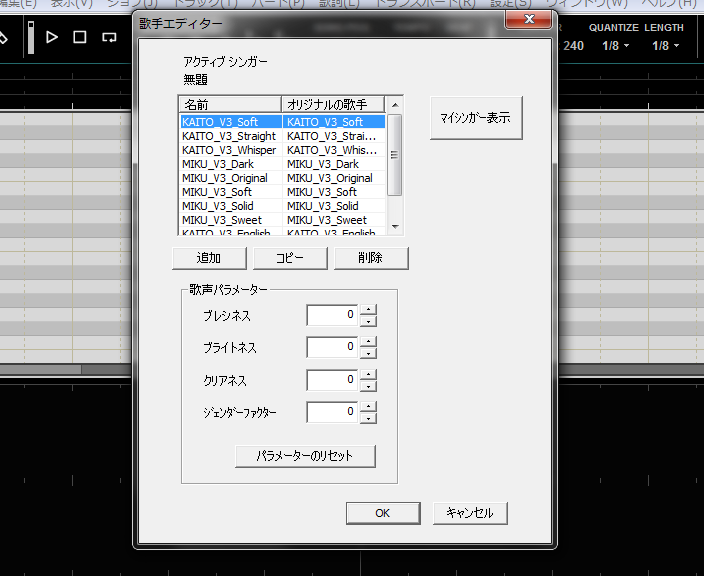Screen dimensions: 704x576
Task: Select MIKU_V3_Soft singer row
Action: point(282,192)
